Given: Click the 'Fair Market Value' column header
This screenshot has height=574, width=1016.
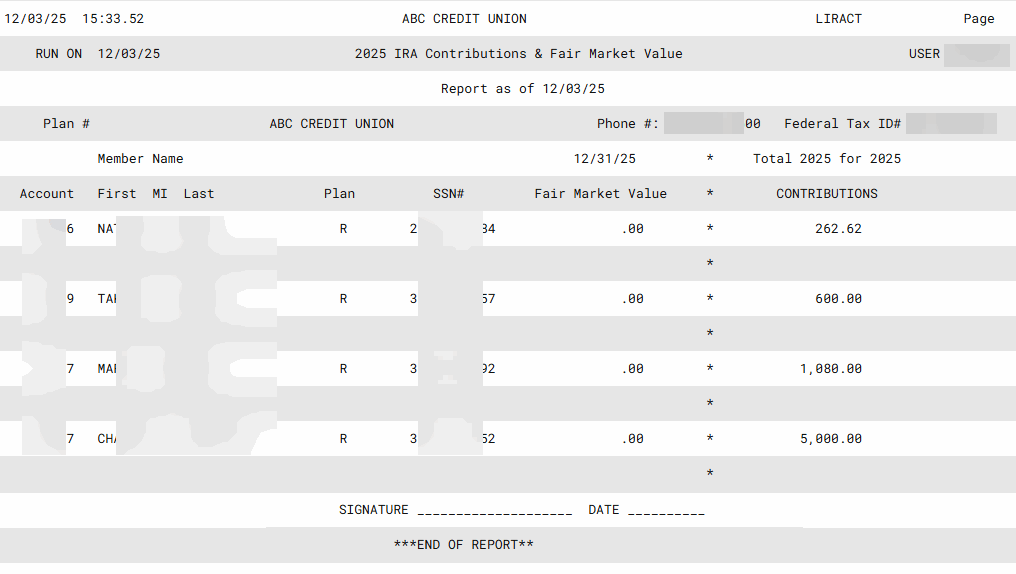Looking at the screenshot, I should [600, 194].
